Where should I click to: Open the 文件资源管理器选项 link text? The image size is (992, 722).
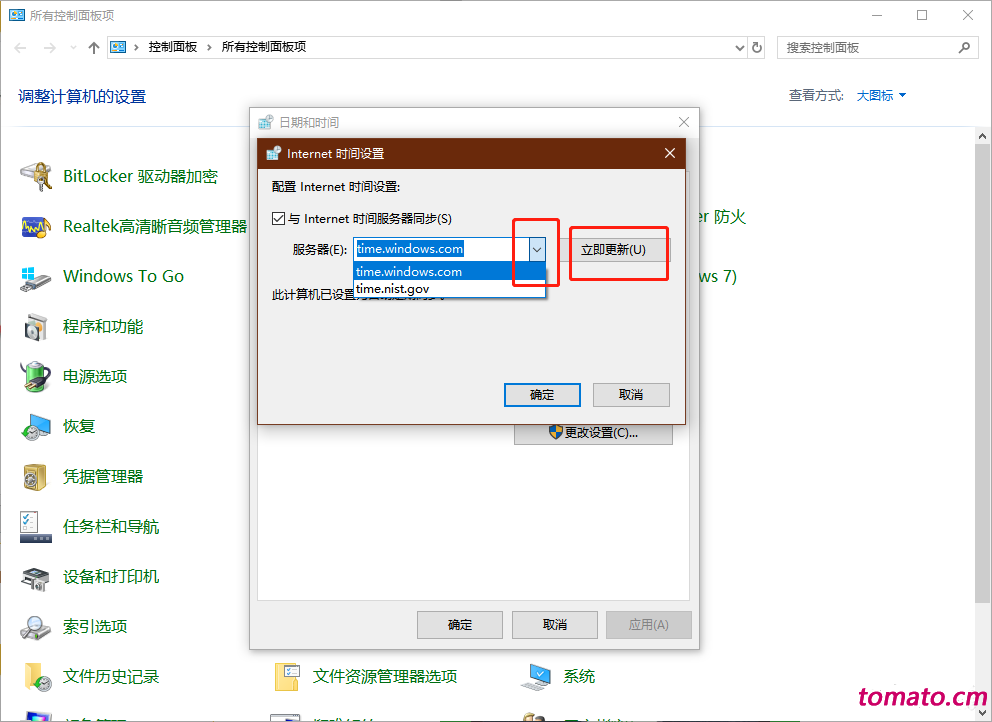point(385,676)
